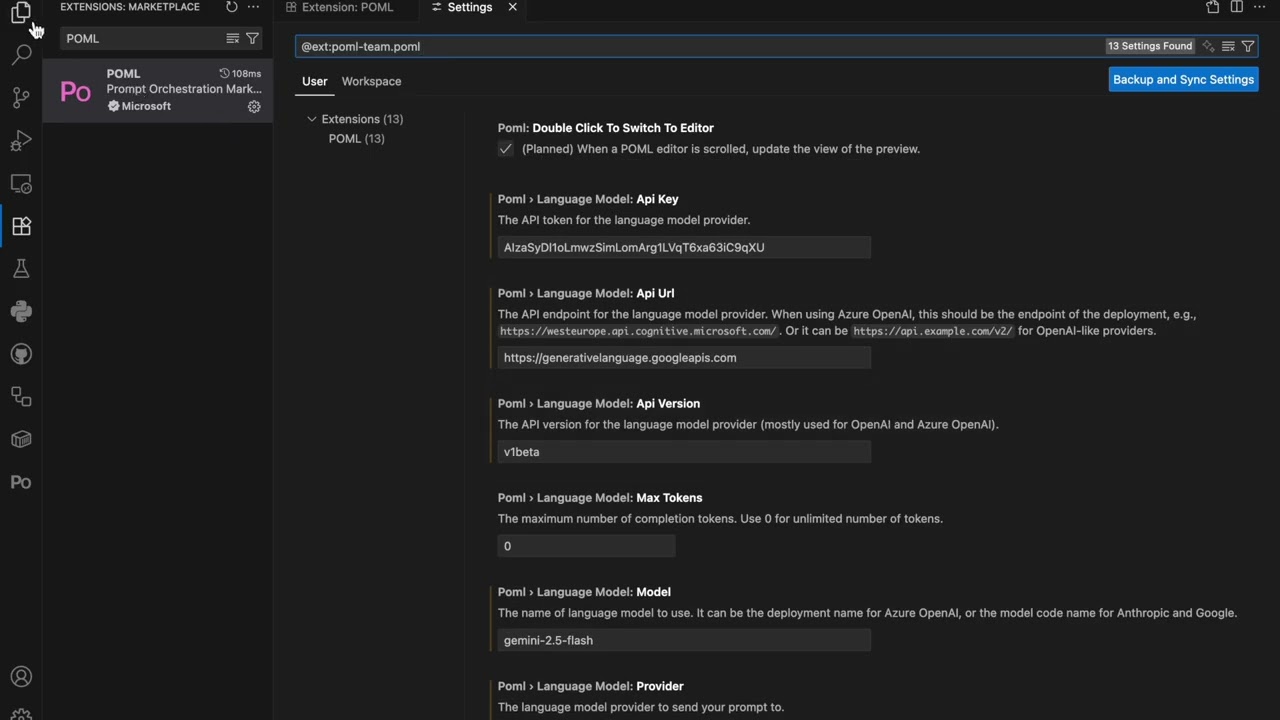The width and height of the screenshot is (1280, 720).
Task: Click the Max Tokens setting title
Action: pos(600,497)
